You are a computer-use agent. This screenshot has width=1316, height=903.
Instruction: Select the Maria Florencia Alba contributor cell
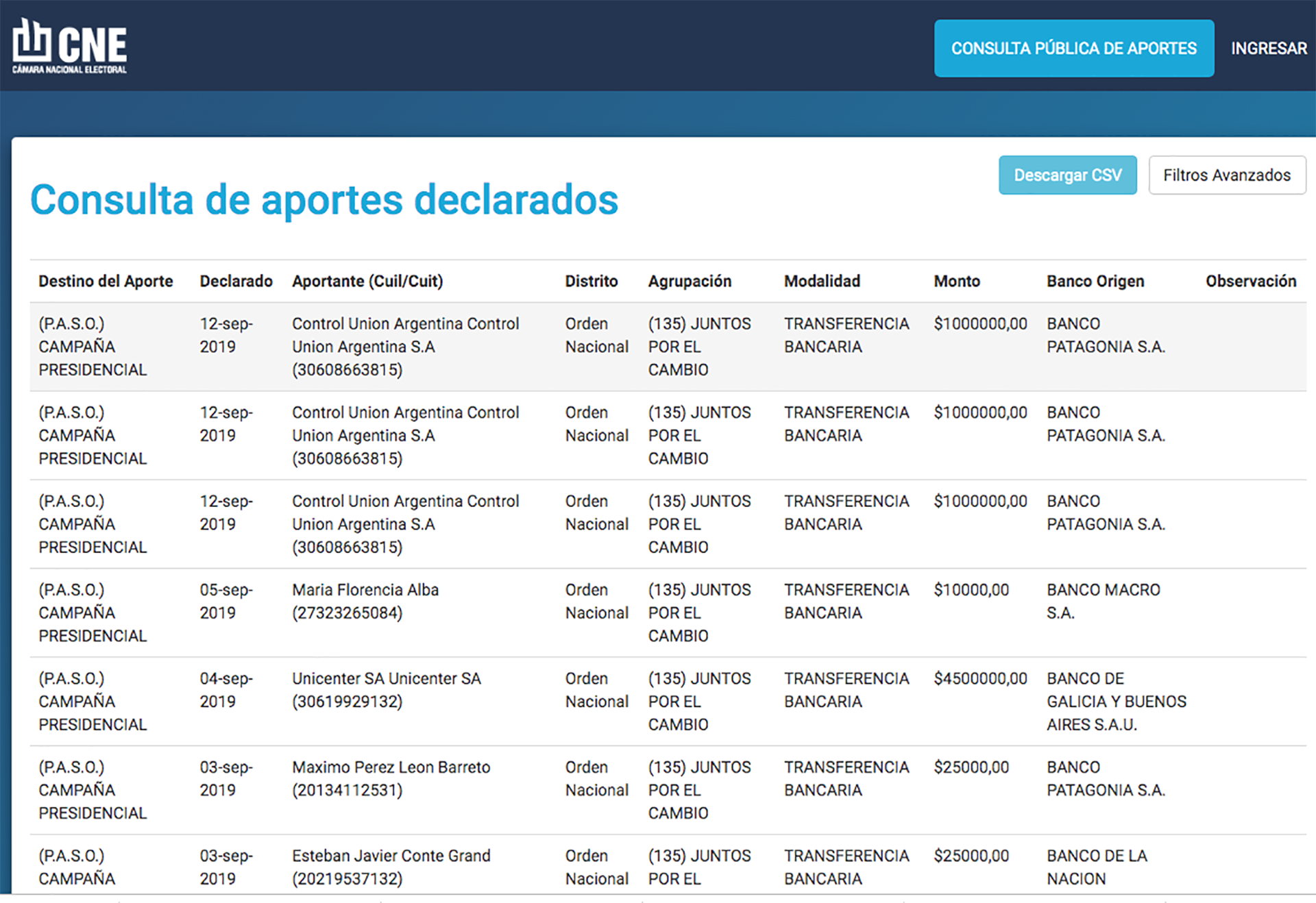click(x=365, y=601)
